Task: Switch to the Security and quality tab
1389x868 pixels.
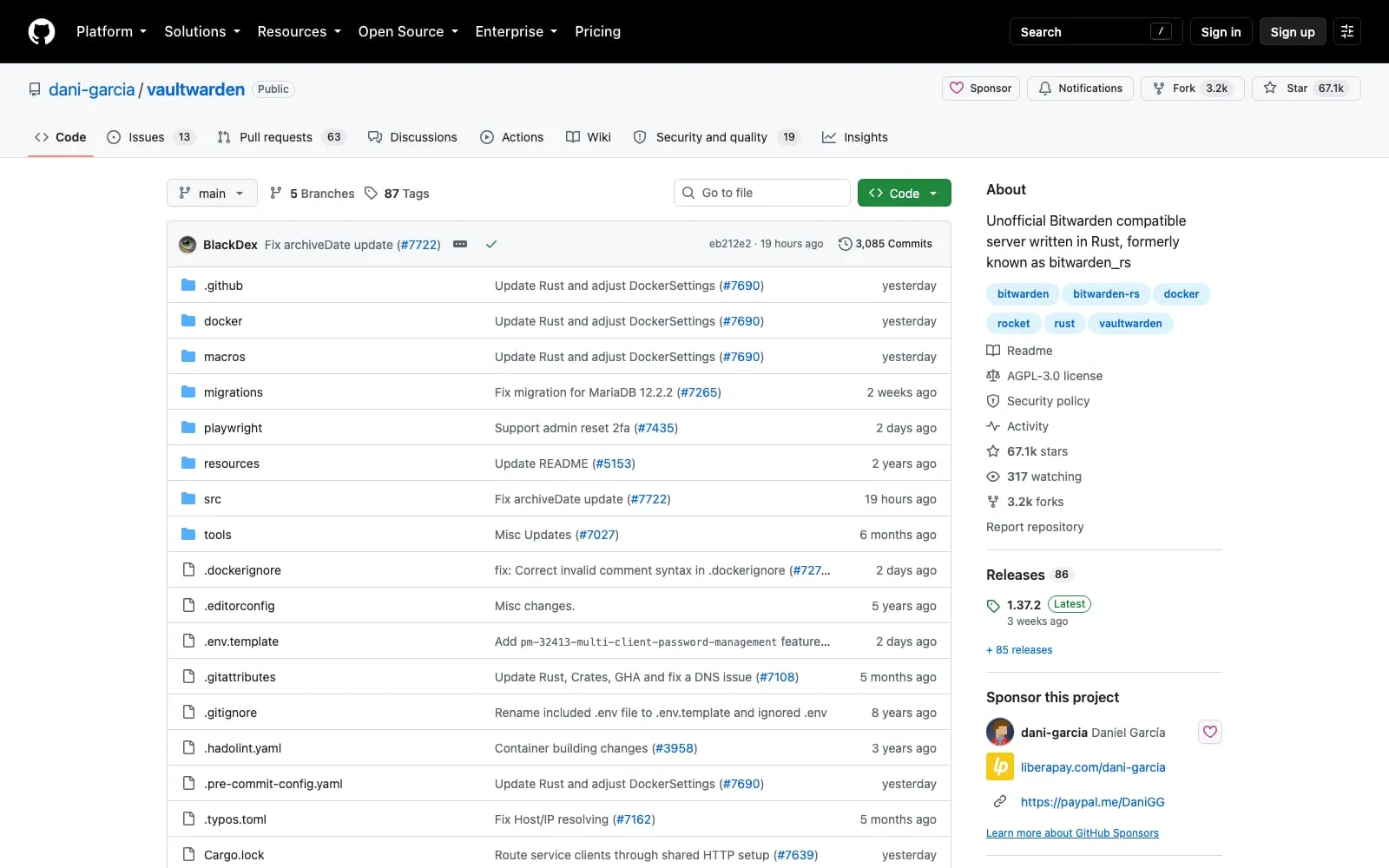Action: [716, 137]
